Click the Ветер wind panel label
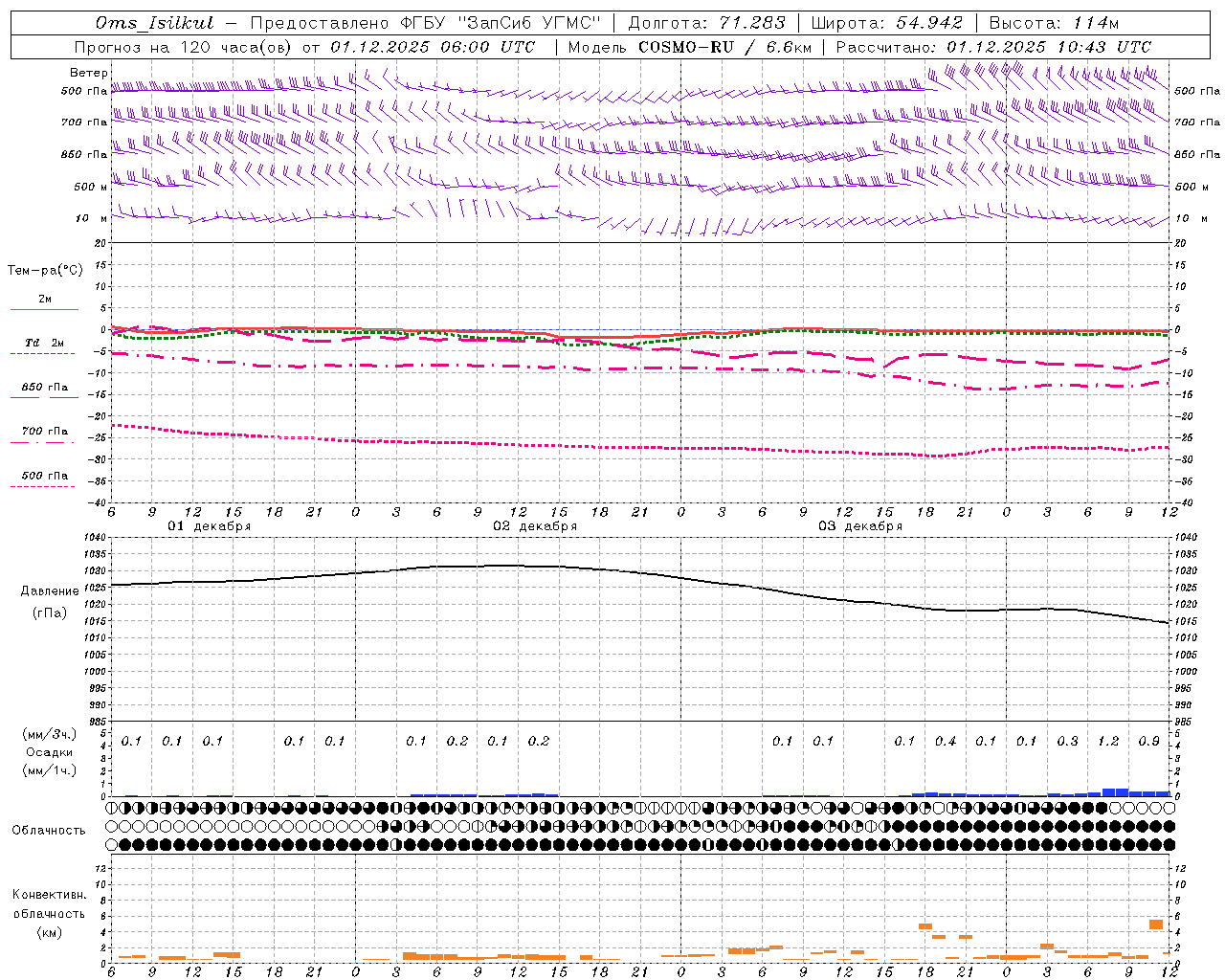The image size is (1225, 980). pos(89,73)
